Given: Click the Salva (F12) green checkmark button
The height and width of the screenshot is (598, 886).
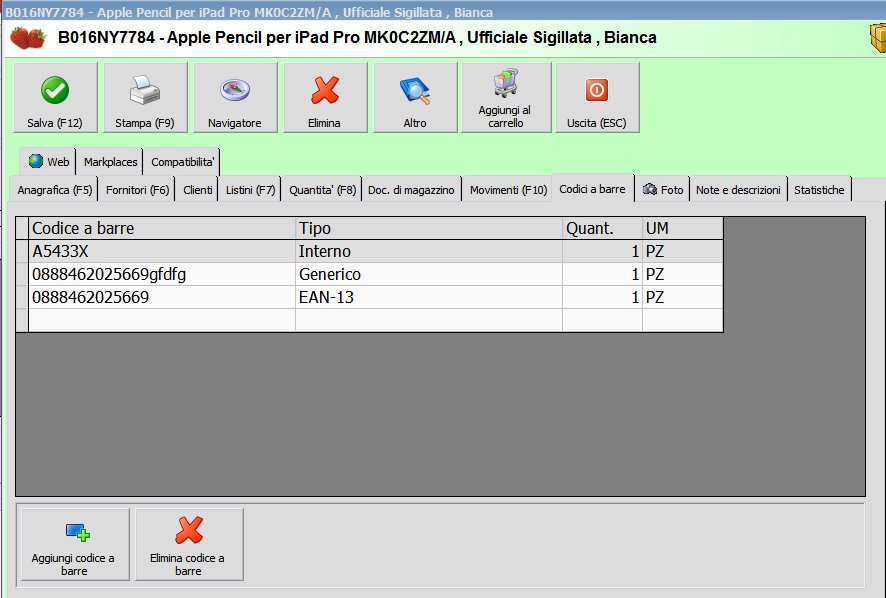Looking at the screenshot, I should click(x=55, y=98).
